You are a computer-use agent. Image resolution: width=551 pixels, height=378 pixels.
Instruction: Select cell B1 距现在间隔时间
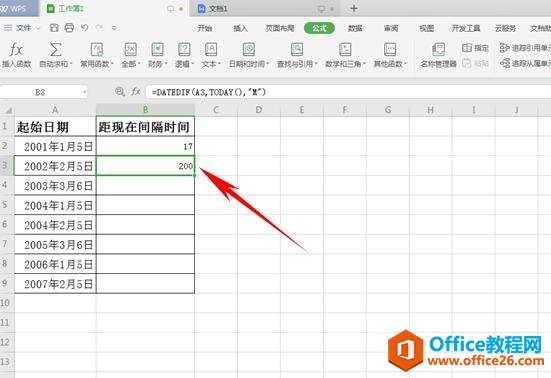(x=145, y=126)
